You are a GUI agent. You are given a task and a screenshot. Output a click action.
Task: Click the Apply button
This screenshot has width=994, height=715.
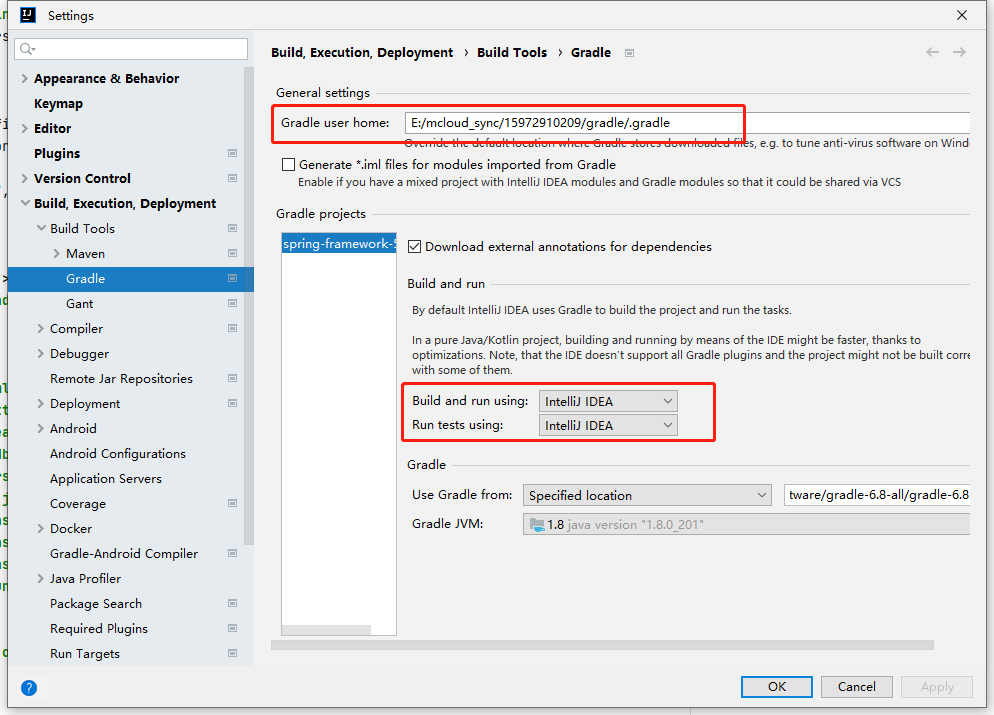(937, 686)
